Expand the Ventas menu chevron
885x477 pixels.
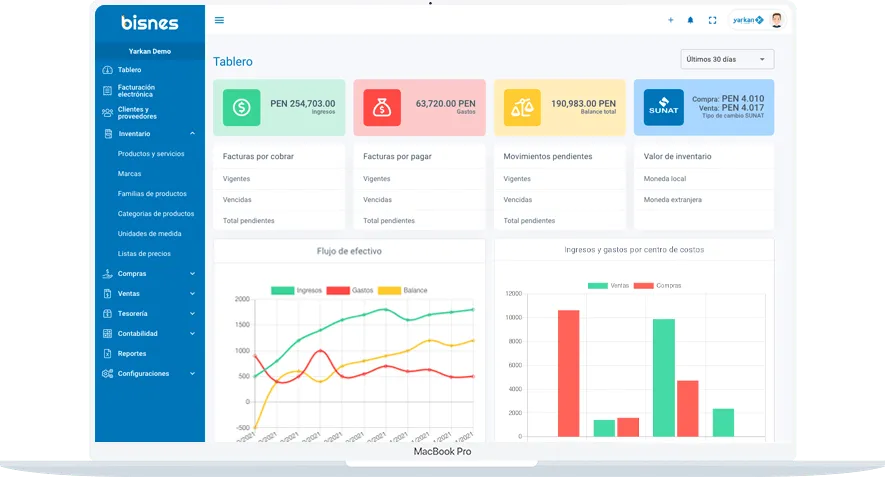pyautogui.click(x=192, y=294)
